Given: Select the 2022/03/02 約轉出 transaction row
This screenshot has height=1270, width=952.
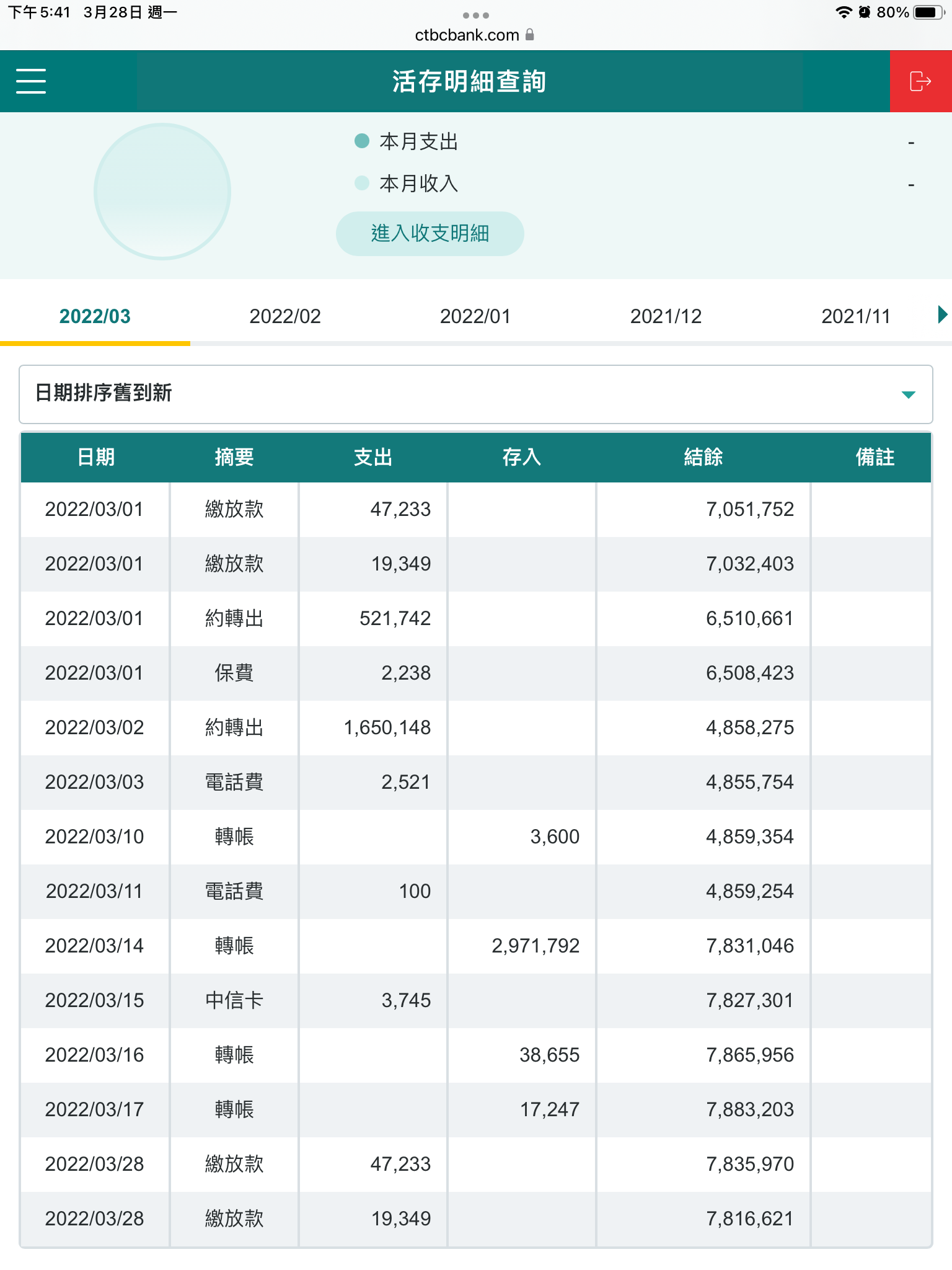Looking at the screenshot, I should (475, 727).
